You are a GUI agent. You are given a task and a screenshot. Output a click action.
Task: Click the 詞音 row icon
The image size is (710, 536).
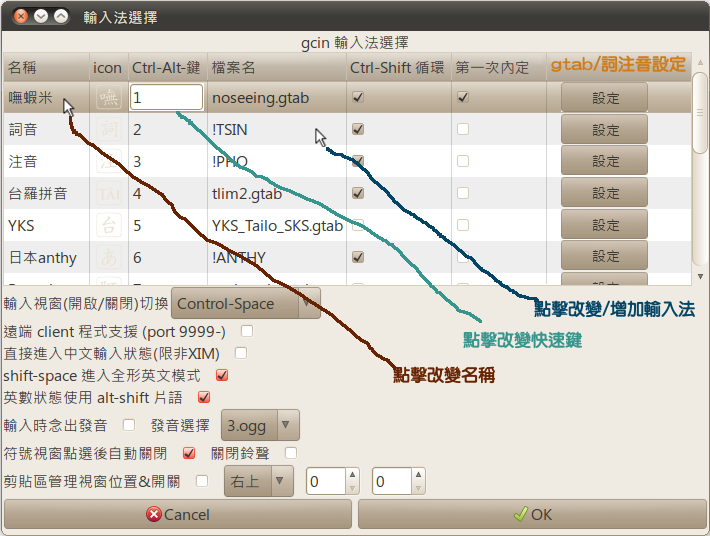coord(108,129)
